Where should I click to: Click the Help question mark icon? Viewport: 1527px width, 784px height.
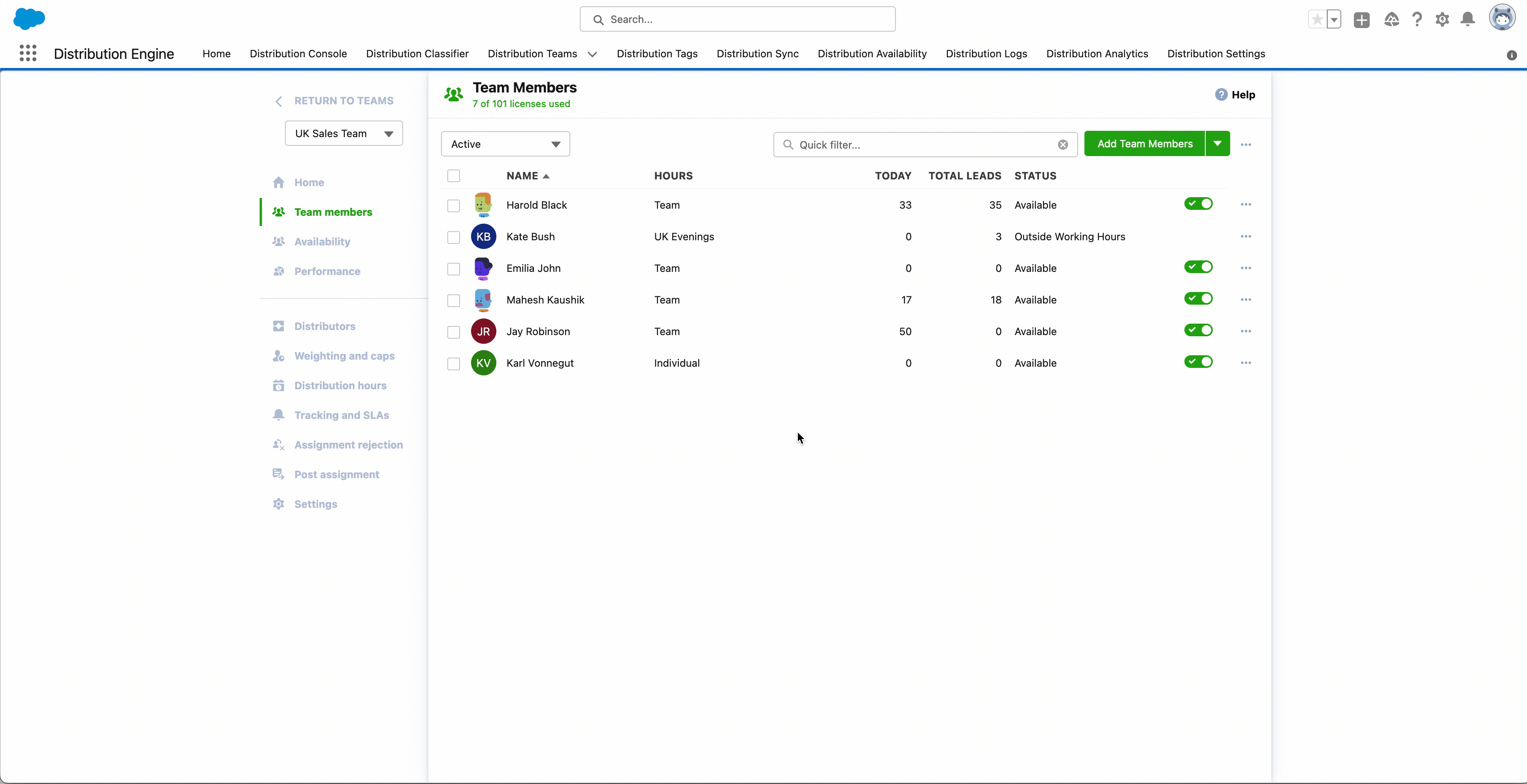[x=1220, y=95]
